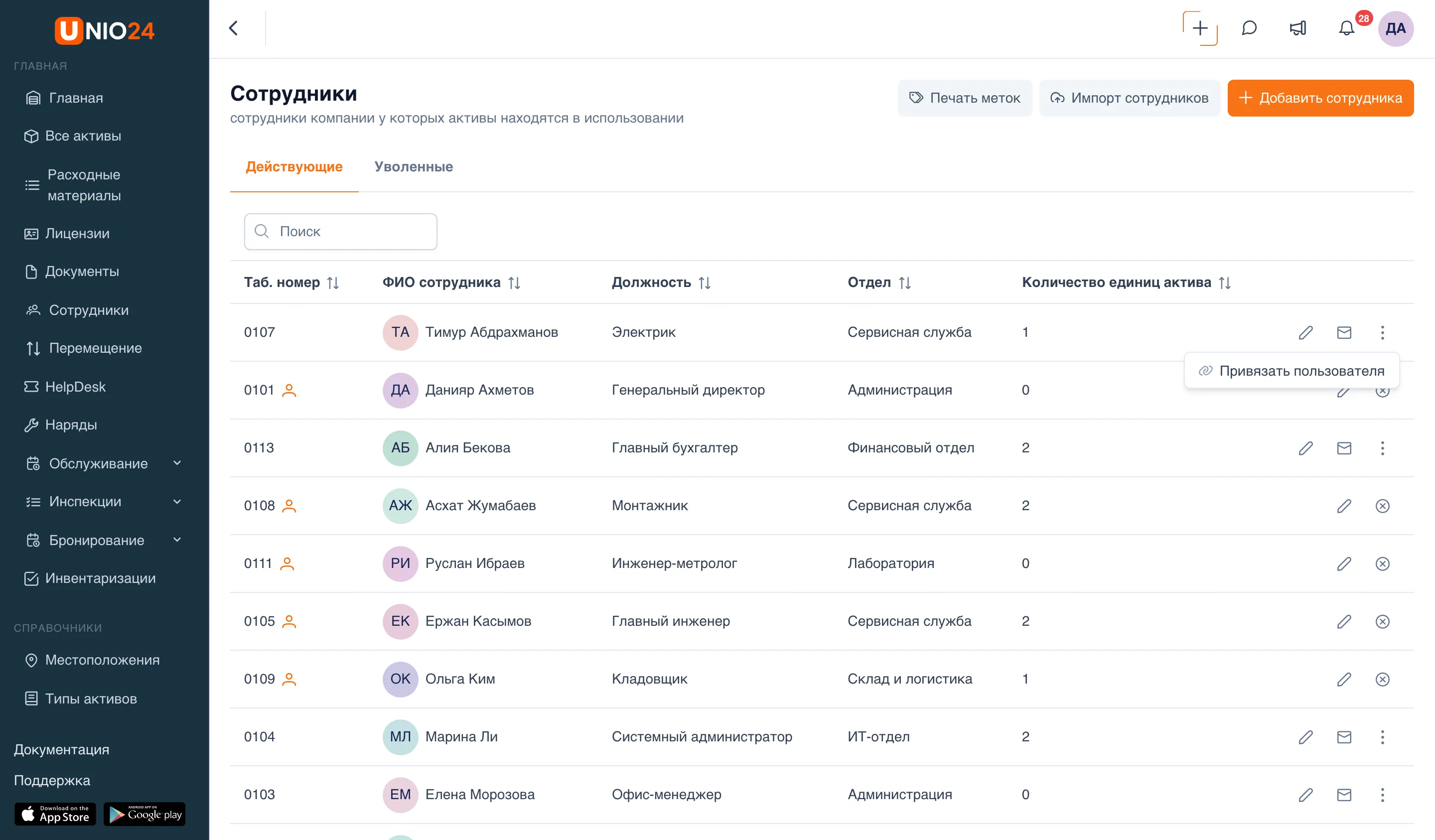
Task: Click mail icon for Елена Морозова
Action: pyautogui.click(x=1344, y=795)
